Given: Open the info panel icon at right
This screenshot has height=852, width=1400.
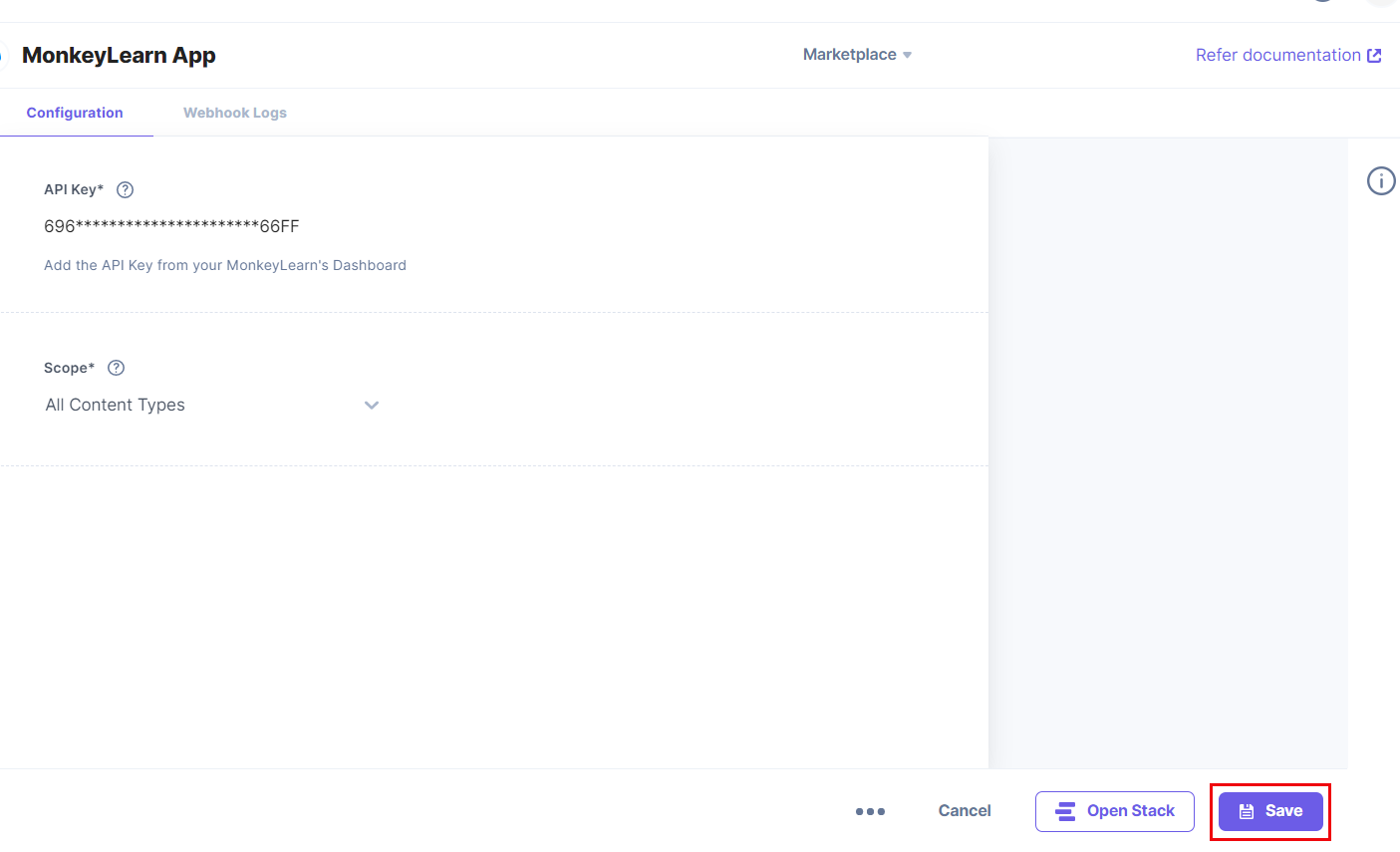Looking at the screenshot, I should pos(1381,180).
